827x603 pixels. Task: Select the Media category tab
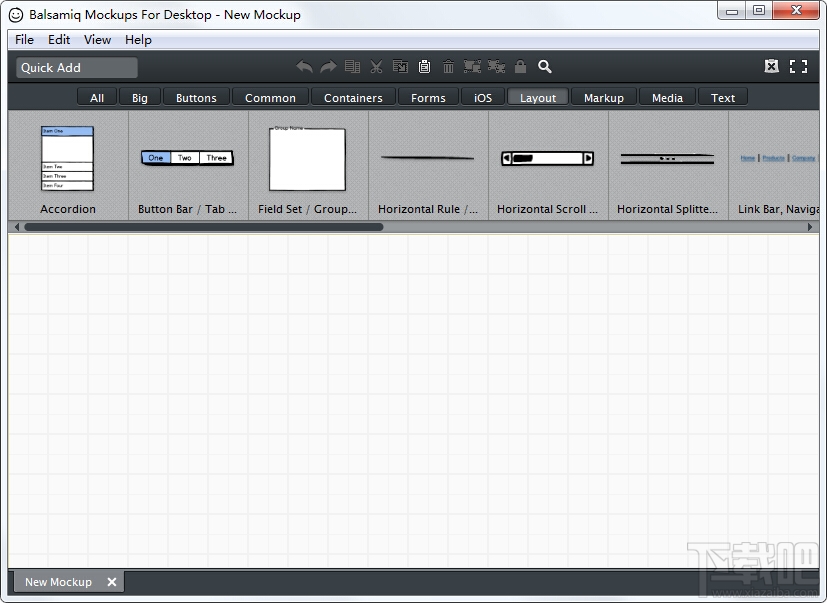(667, 98)
